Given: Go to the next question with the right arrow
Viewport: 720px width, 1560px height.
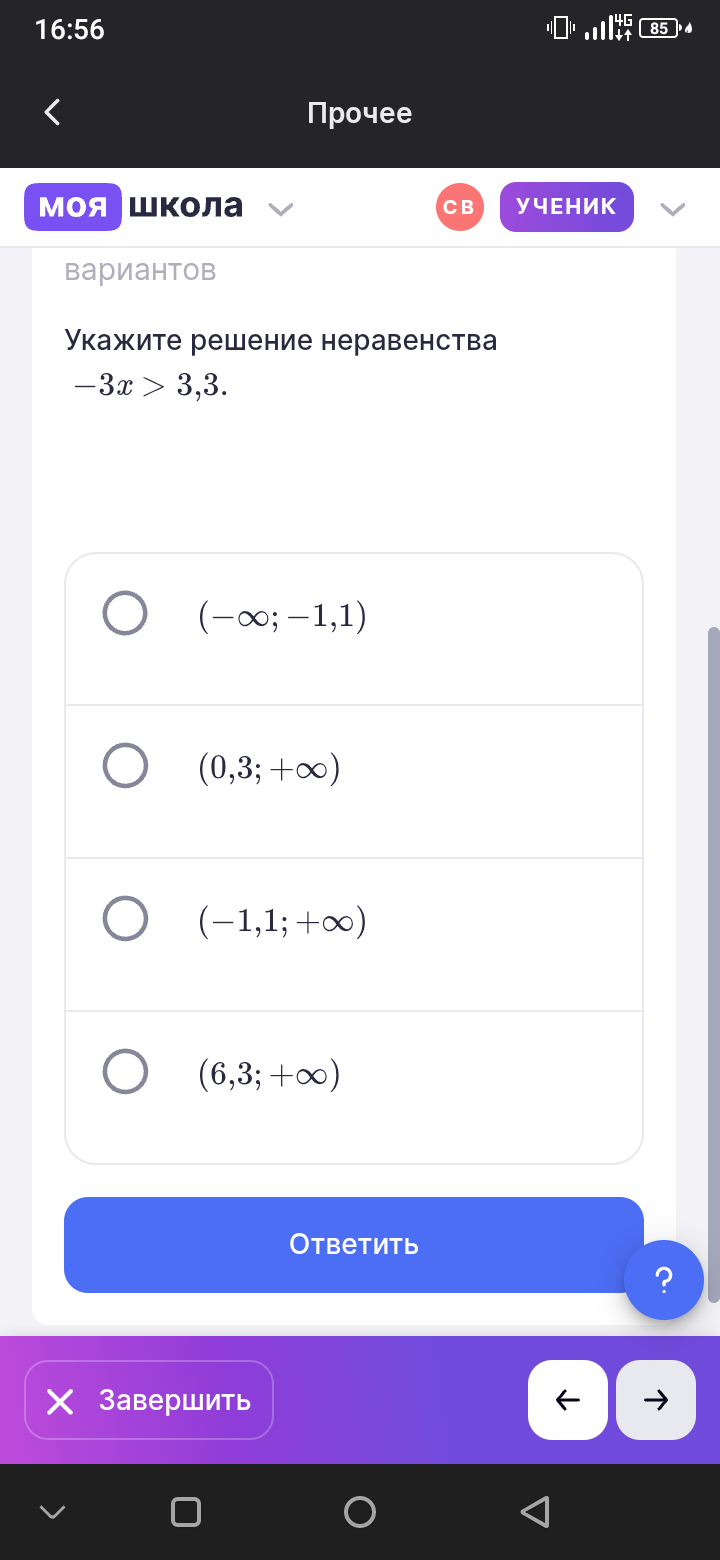Looking at the screenshot, I should pyautogui.click(x=656, y=1400).
